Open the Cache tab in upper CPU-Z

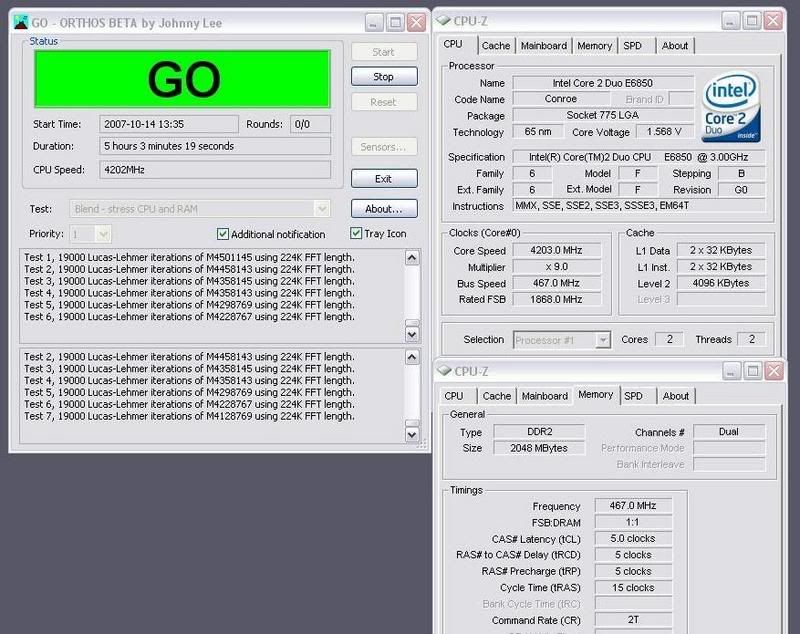[x=495, y=45]
